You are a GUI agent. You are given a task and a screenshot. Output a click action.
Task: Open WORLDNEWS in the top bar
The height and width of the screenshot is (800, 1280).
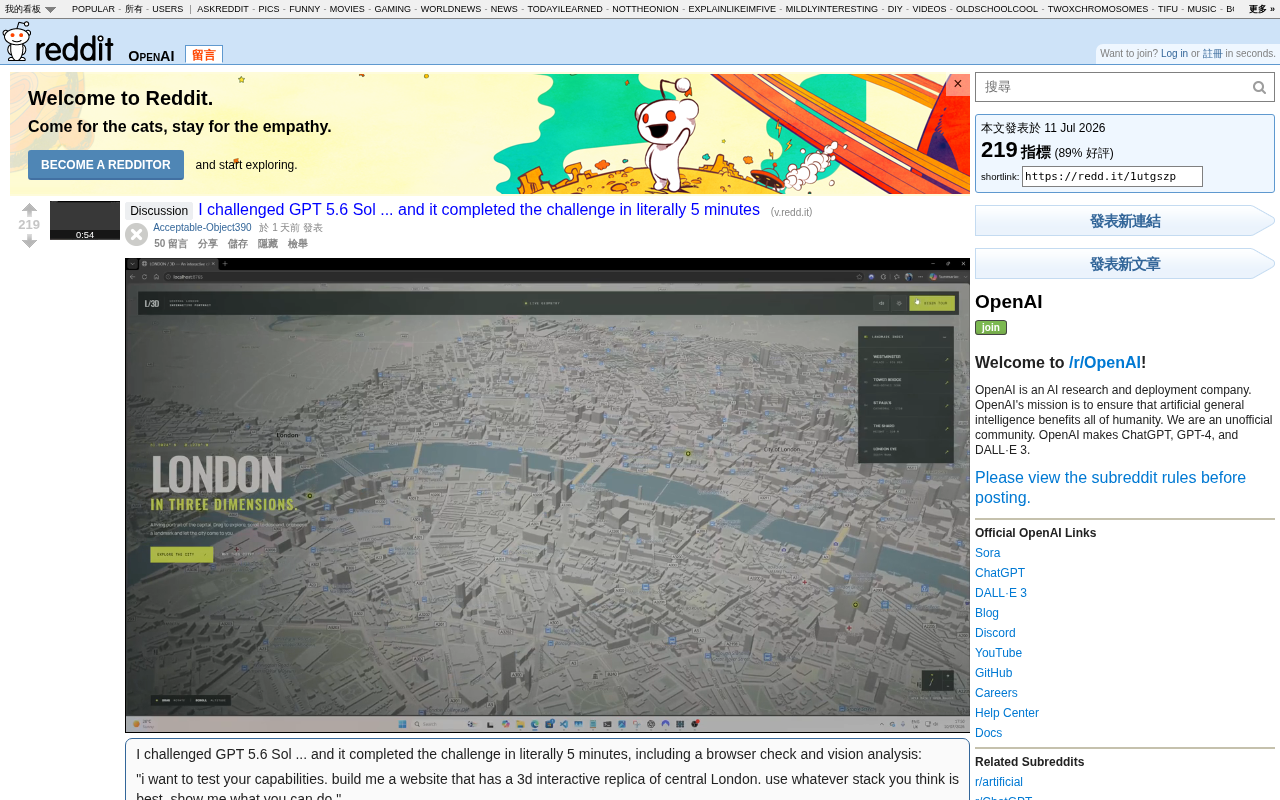(451, 9)
